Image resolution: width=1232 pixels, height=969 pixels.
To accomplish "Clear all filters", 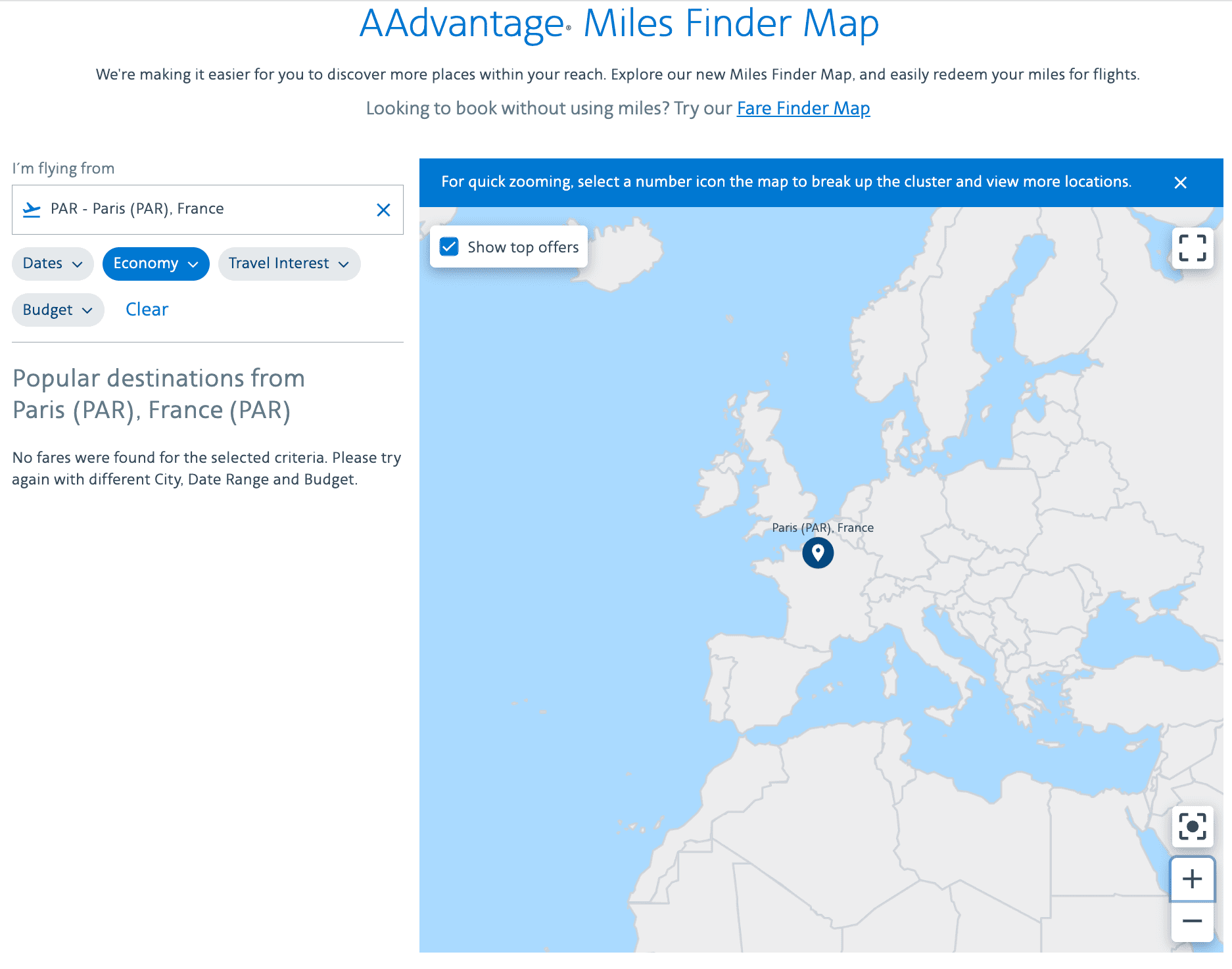I will tap(147, 309).
